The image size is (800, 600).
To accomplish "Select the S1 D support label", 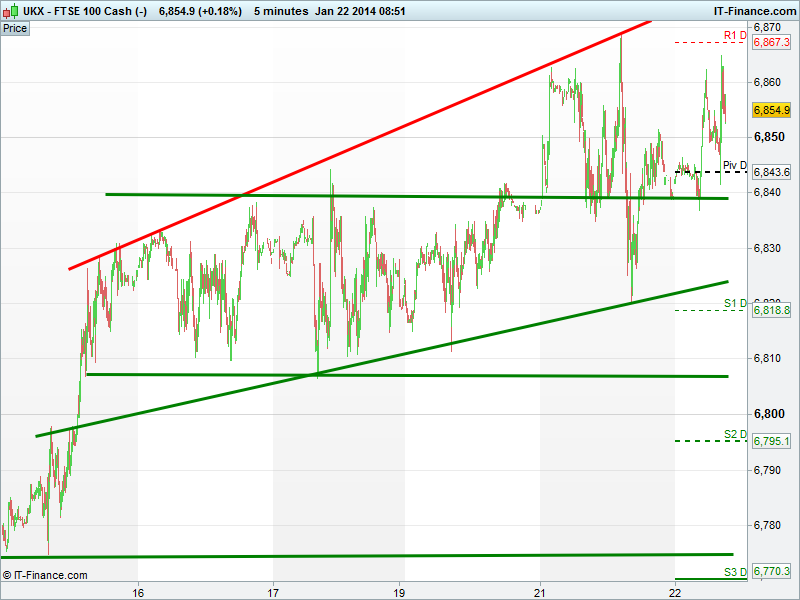I will coord(735,304).
